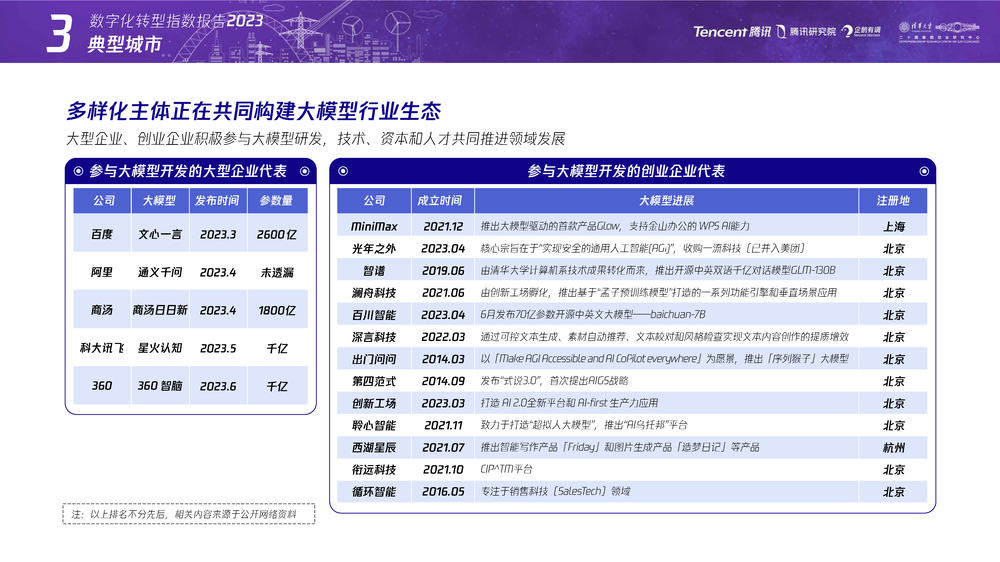Click the 第四范式 company cell

pos(374,381)
